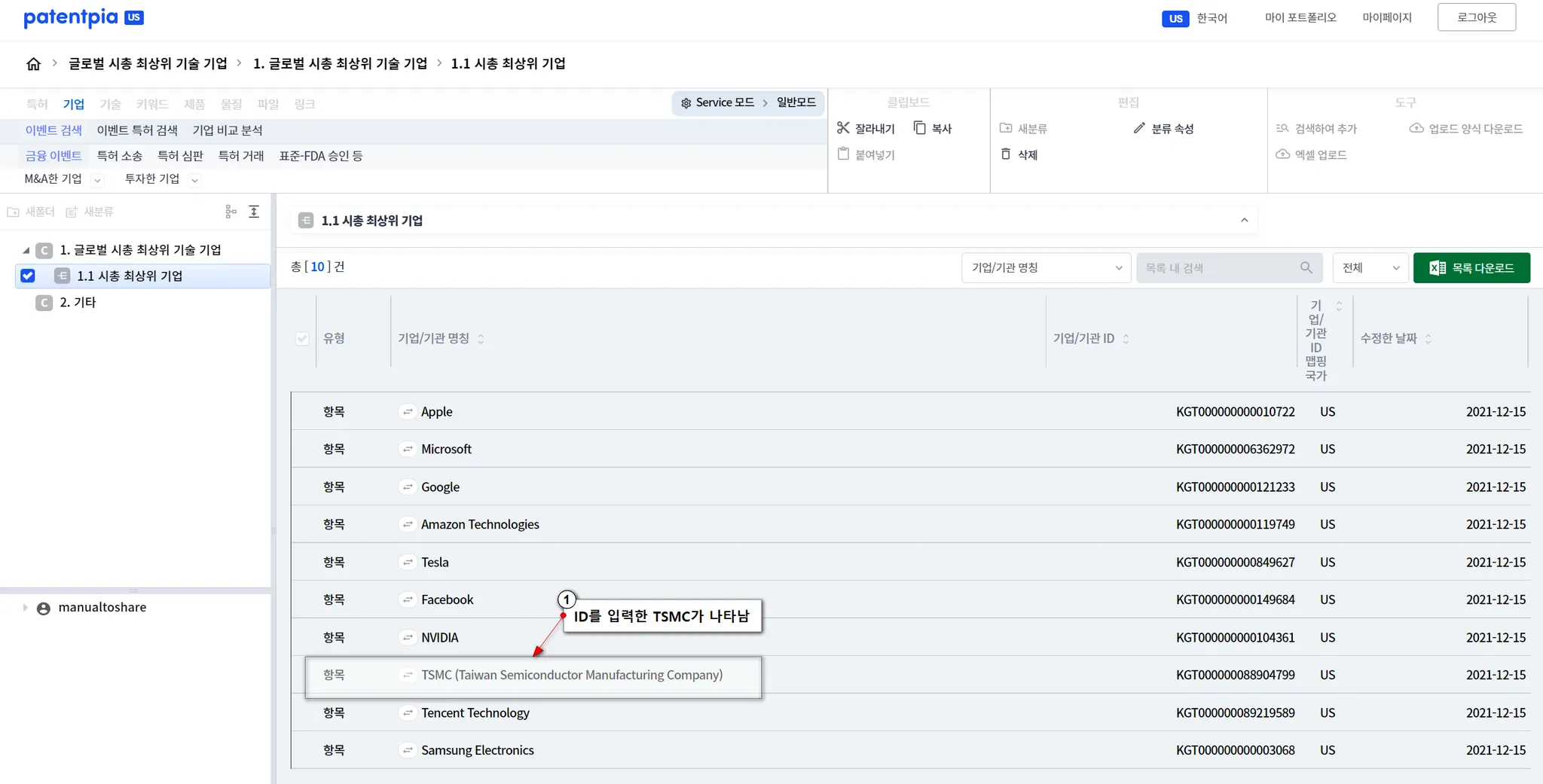This screenshot has width=1543, height=784.
Task: Open 마이 포트폴리오 link
Action: tap(1300, 17)
